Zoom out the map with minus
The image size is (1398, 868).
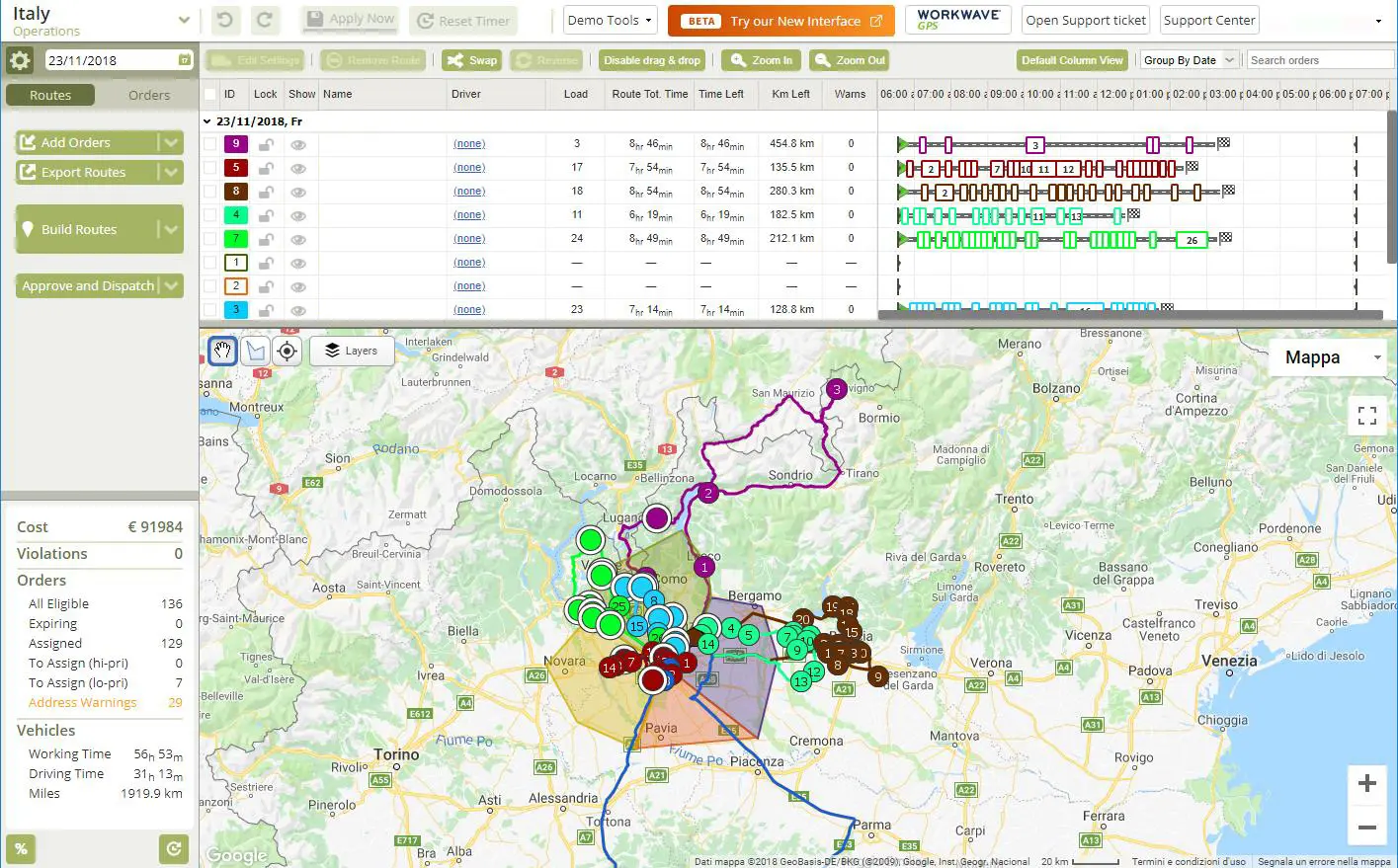1367,828
